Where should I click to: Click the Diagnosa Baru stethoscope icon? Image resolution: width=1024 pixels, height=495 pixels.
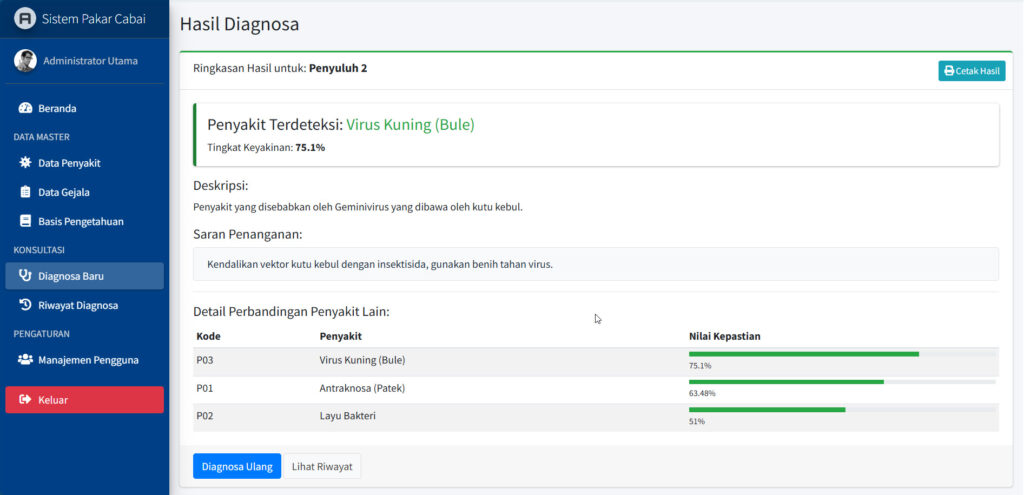pos(25,276)
